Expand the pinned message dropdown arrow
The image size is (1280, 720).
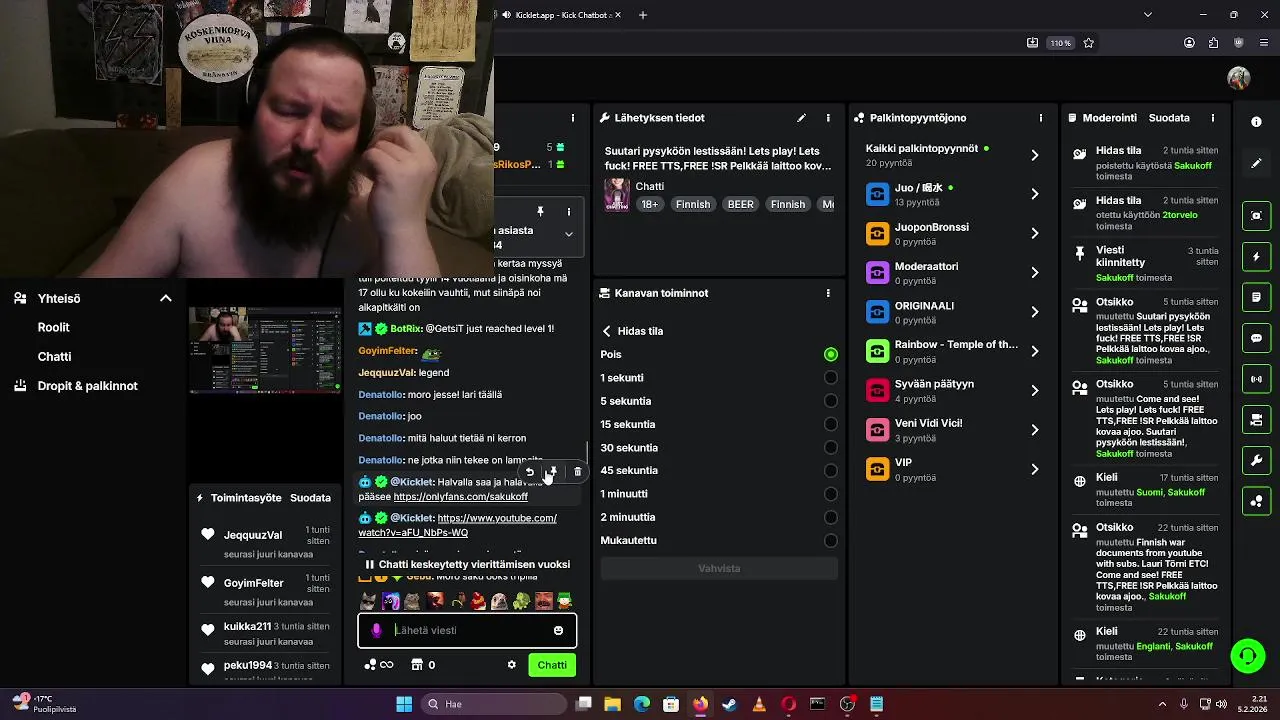coord(568,234)
